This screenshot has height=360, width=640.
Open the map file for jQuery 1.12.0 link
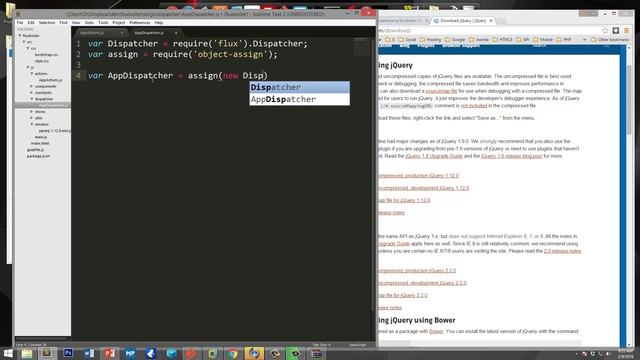tap(403, 200)
